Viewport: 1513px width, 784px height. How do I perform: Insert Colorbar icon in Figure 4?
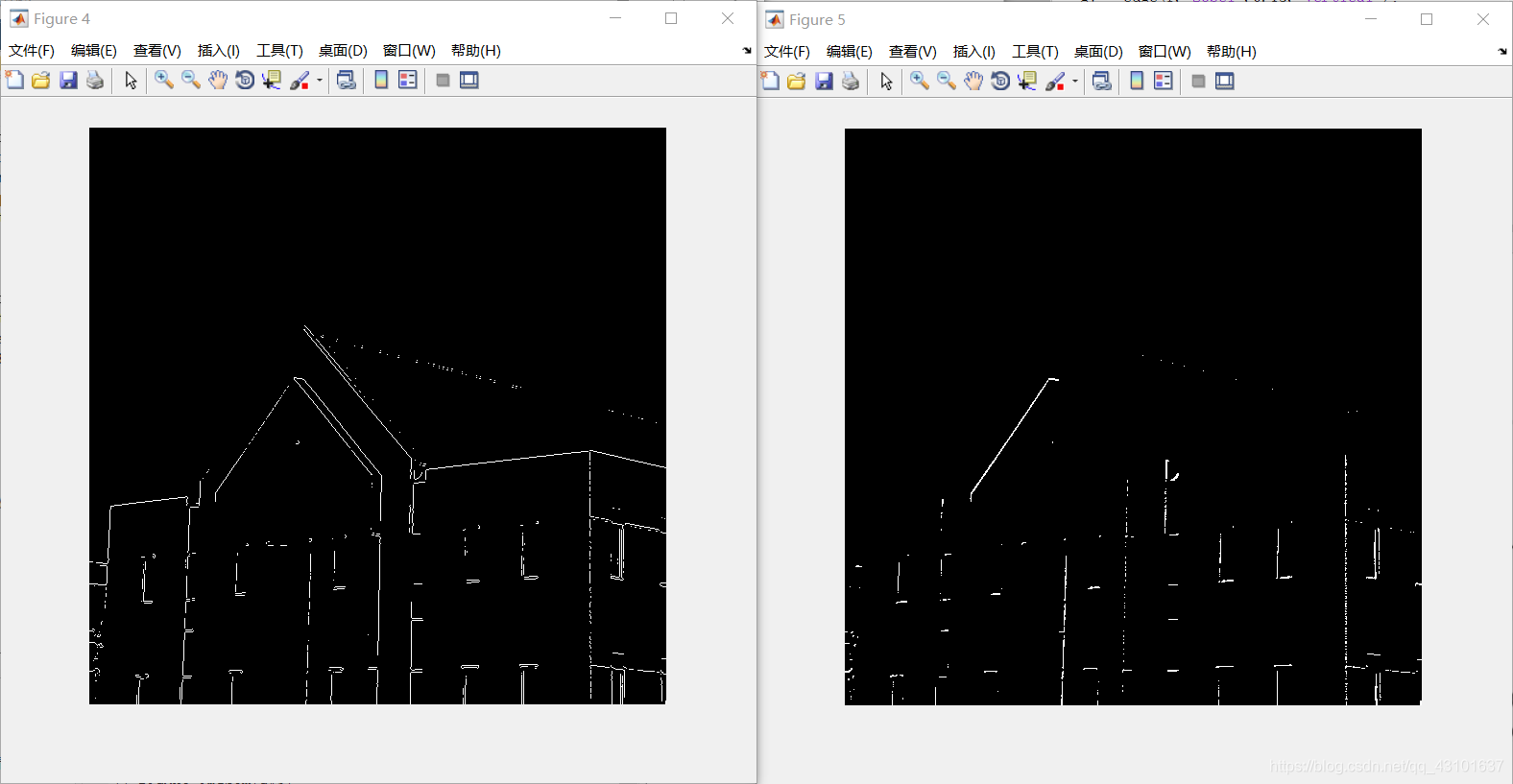pyautogui.click(x=381, y=80)
